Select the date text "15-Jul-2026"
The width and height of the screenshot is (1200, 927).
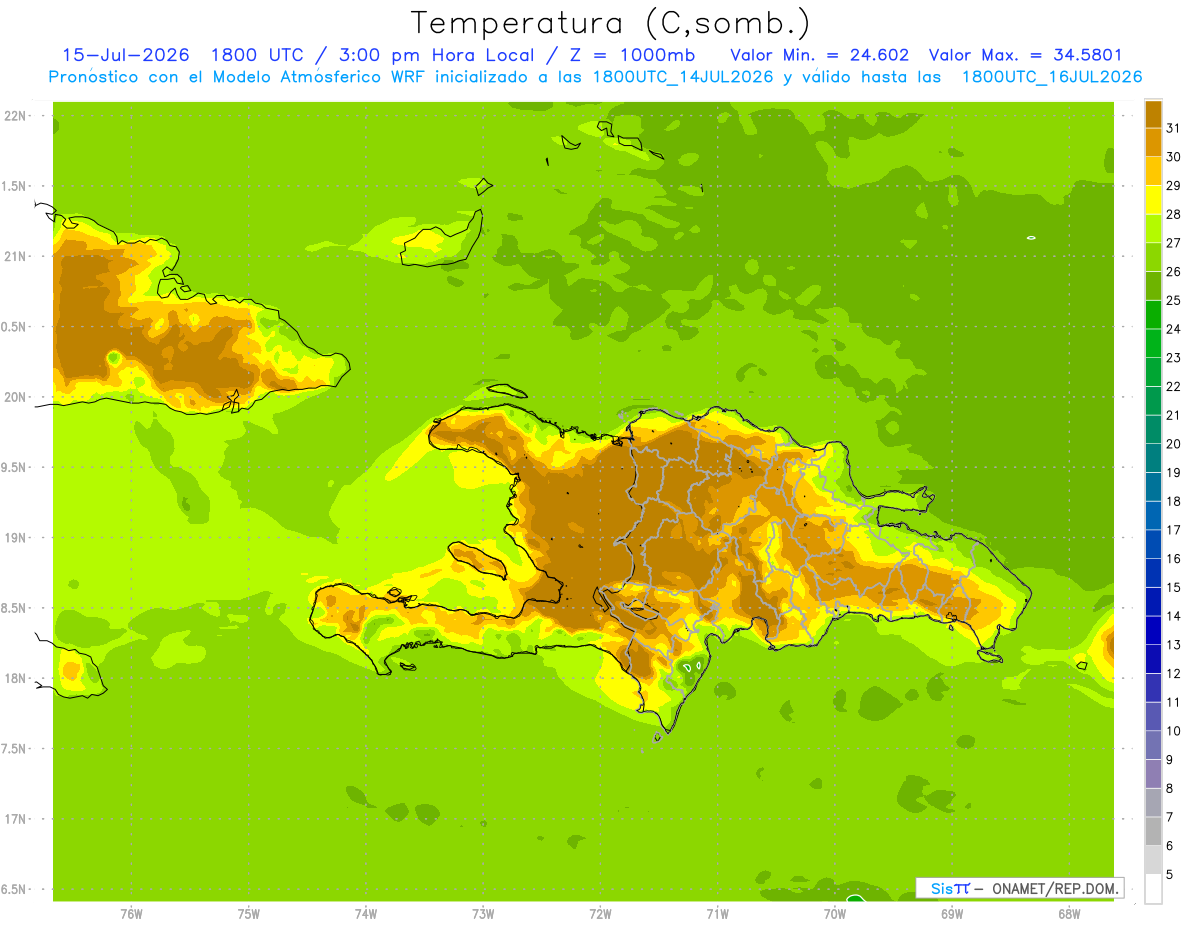click(126, 55)
